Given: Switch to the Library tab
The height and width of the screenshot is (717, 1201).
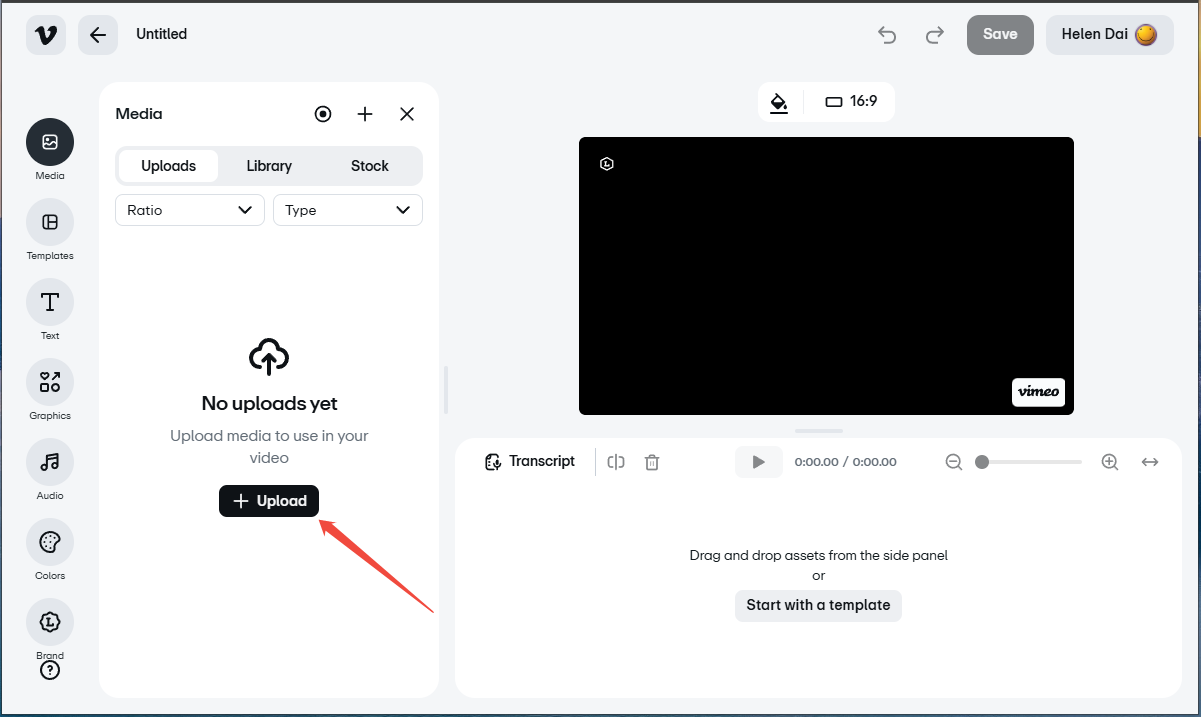Looking at the screenshot, I should pyautogui.click(x=268, y=165).
